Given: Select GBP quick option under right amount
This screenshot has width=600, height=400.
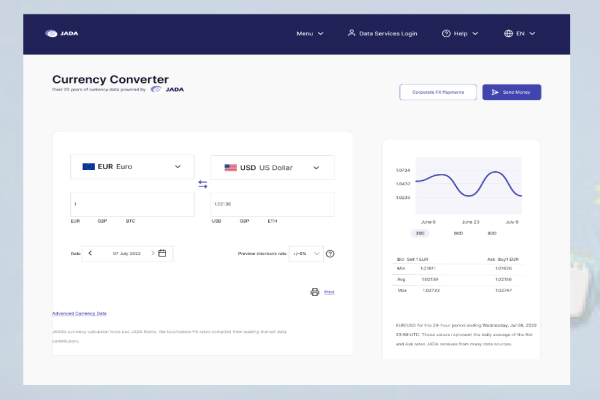Looking at the screenshot, I should click(x=245, y=221).
